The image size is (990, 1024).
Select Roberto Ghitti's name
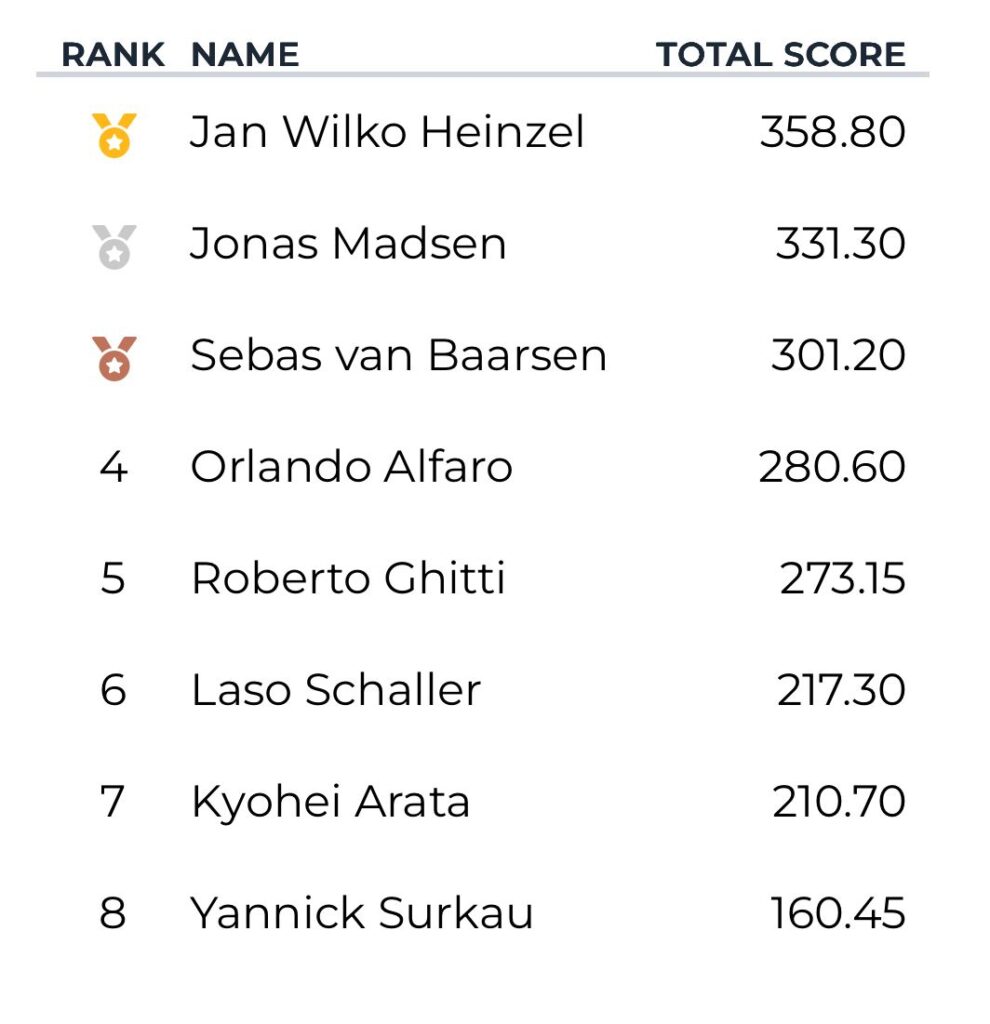click(348, 579)
